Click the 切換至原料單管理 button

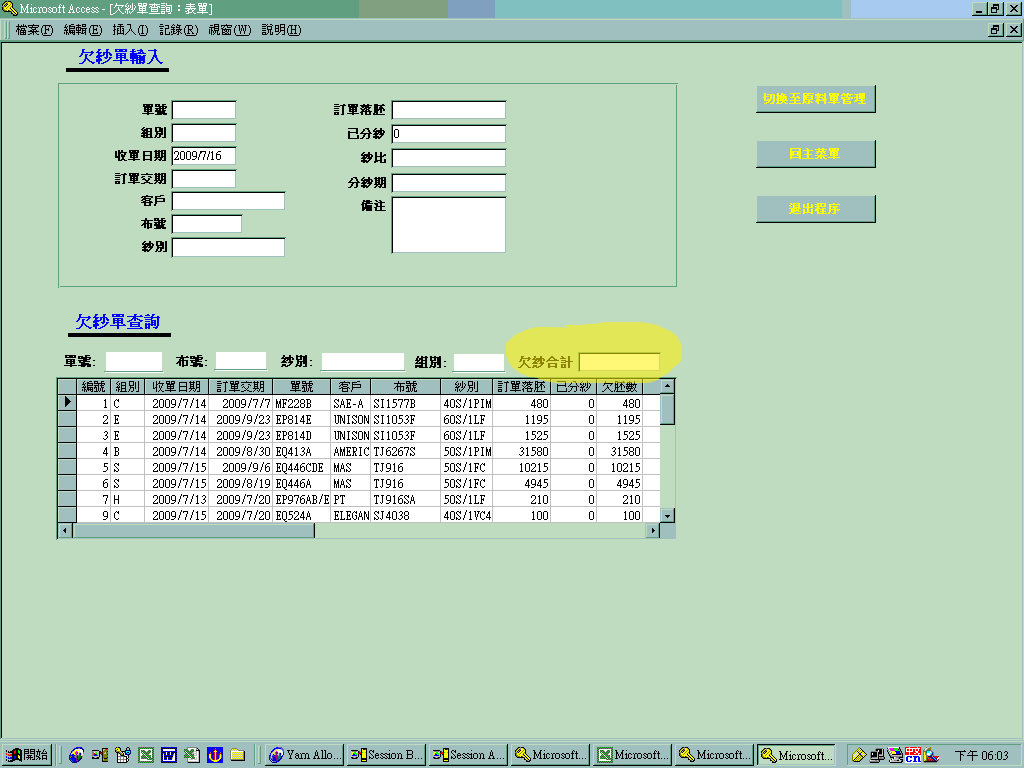click(x=816, y=99)
